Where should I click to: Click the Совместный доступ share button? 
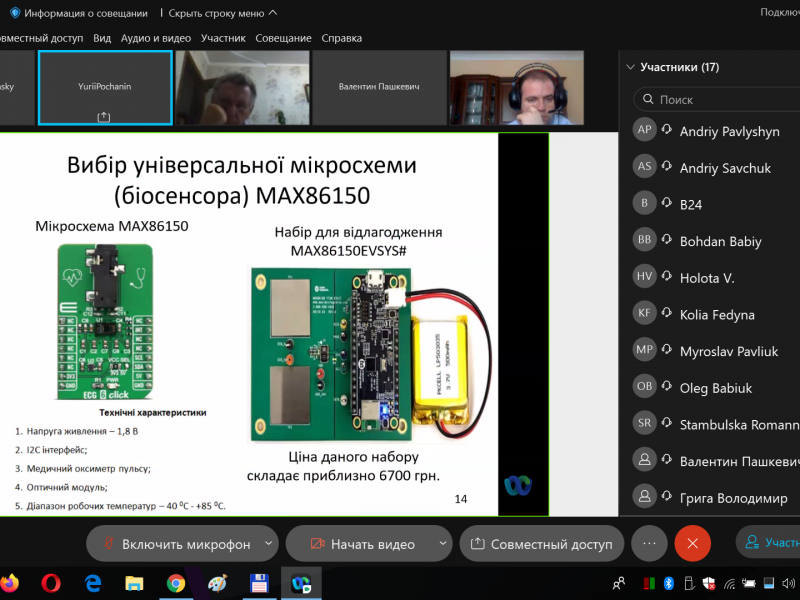pyautogui.click(x=541, y=544)
